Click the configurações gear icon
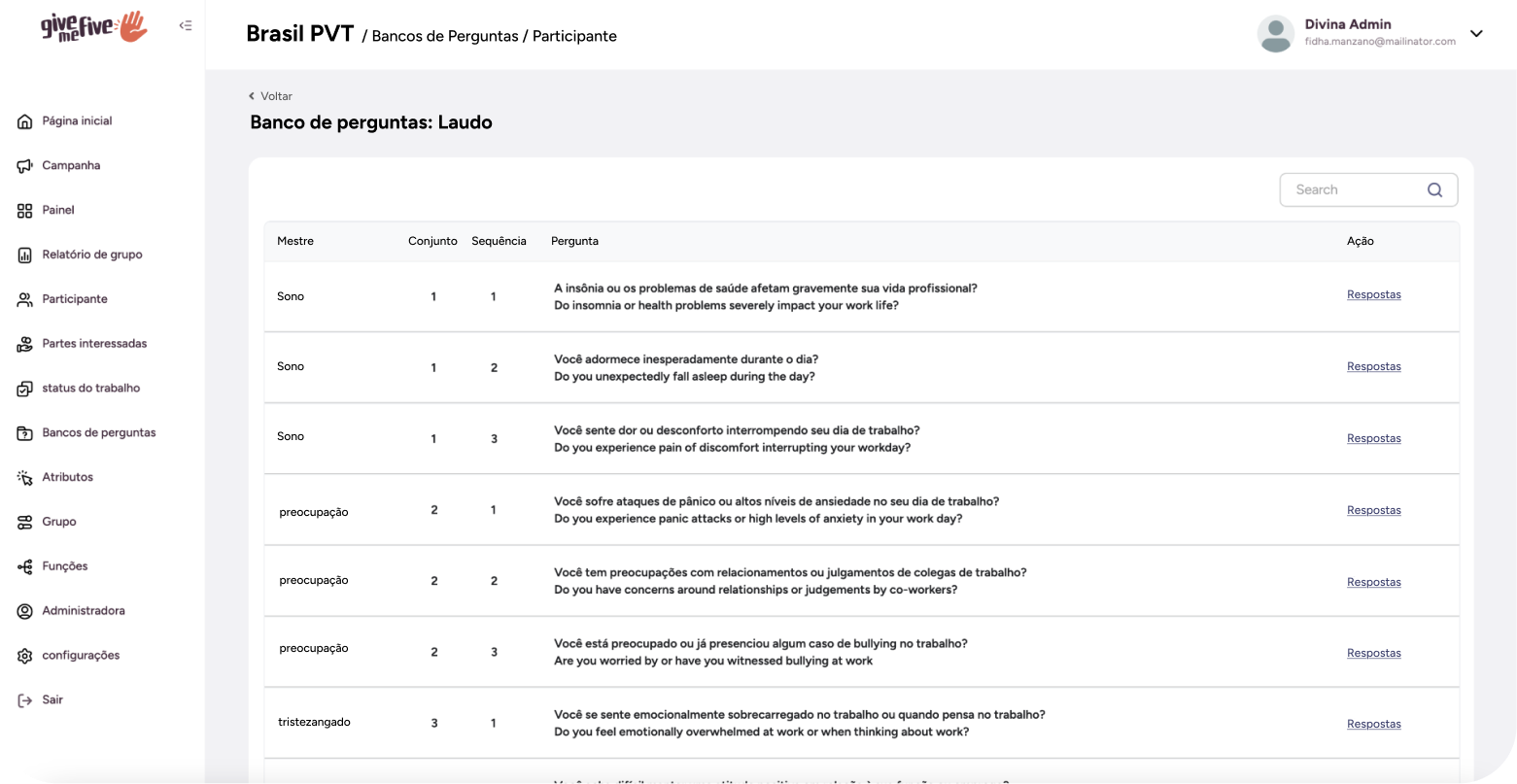The image size is (1517, 784). (25, 656)
